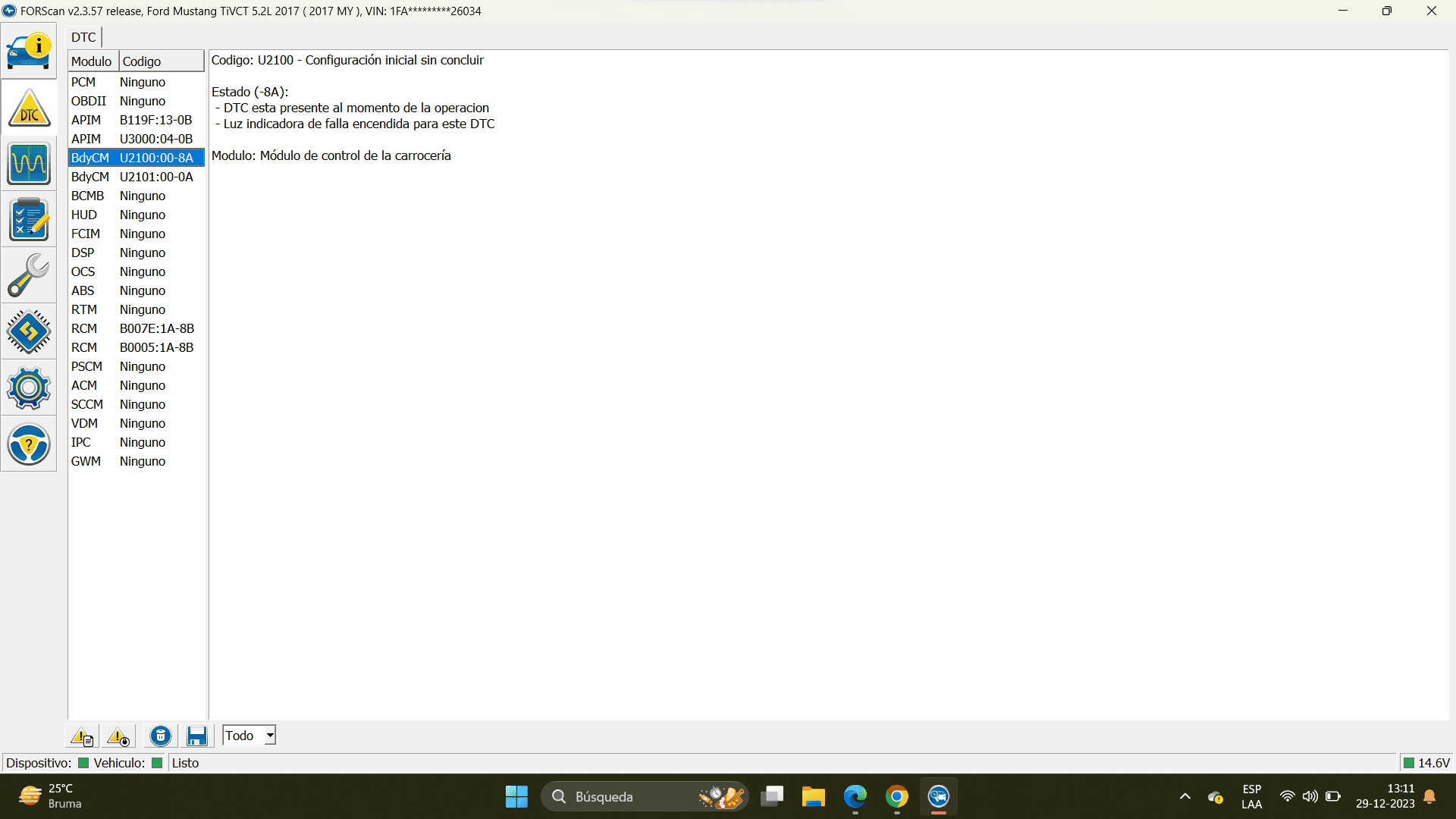
Task: Open the checklist tests section
Action: (29, 219)
